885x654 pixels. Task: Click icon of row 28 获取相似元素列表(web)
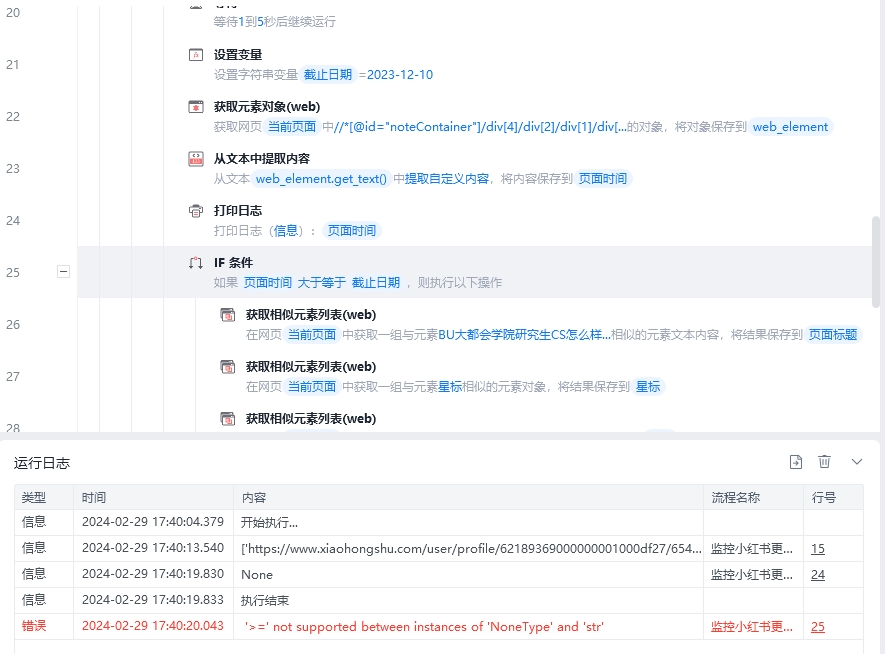[x=228, y=419]
